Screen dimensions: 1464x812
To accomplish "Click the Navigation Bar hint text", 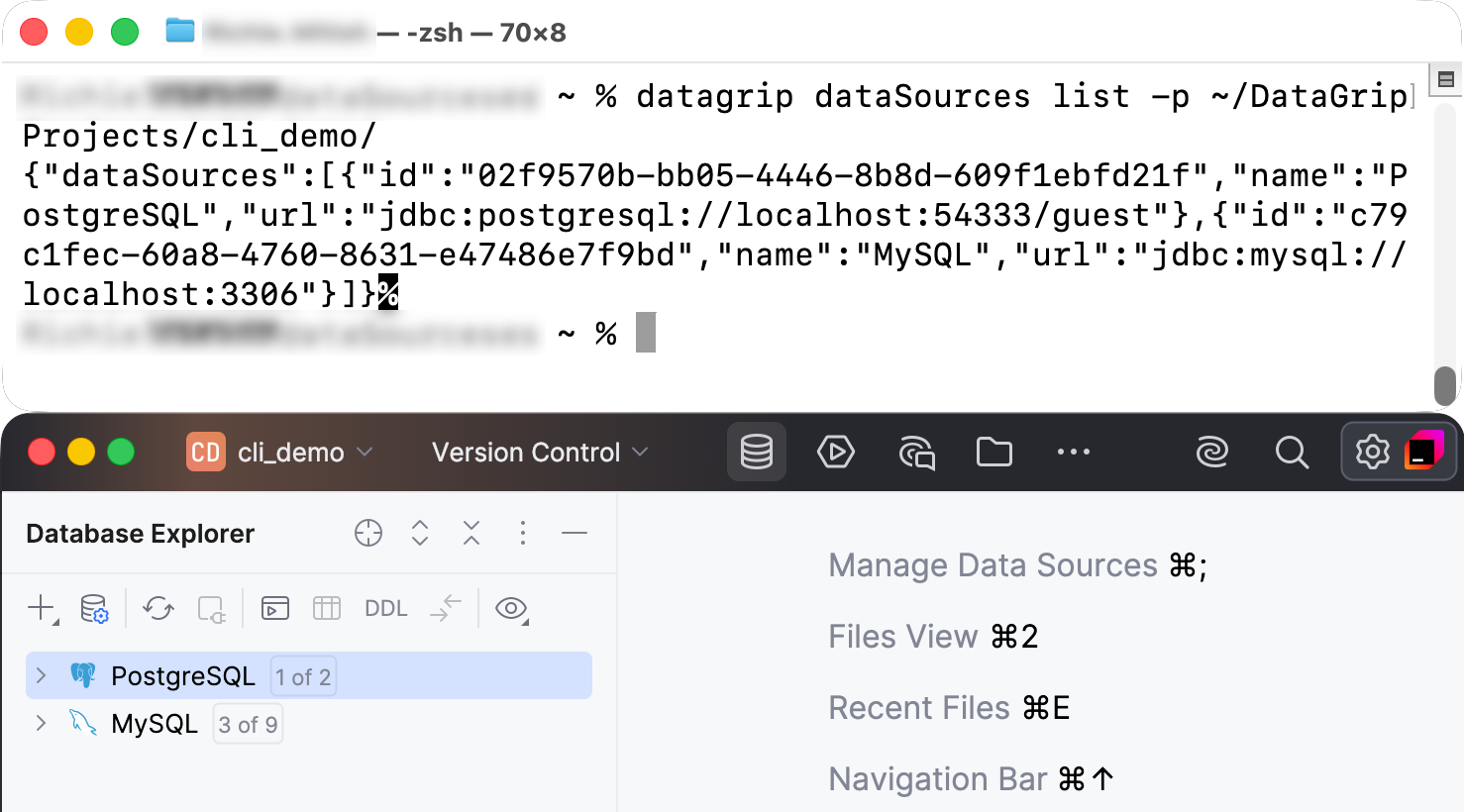I will [x=972, y=779].
